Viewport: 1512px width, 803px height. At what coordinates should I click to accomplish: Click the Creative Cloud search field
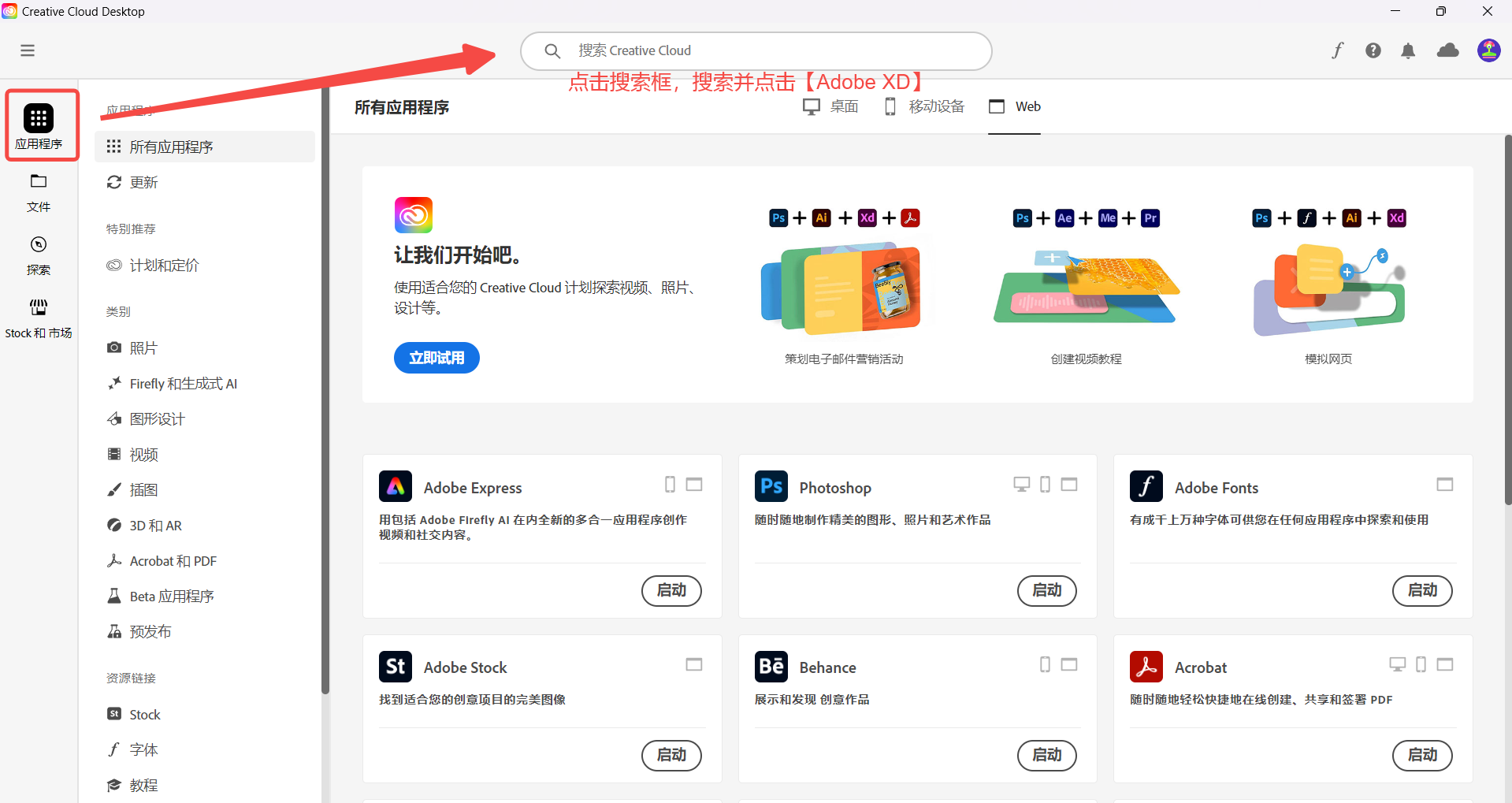[x=756, y=51]
